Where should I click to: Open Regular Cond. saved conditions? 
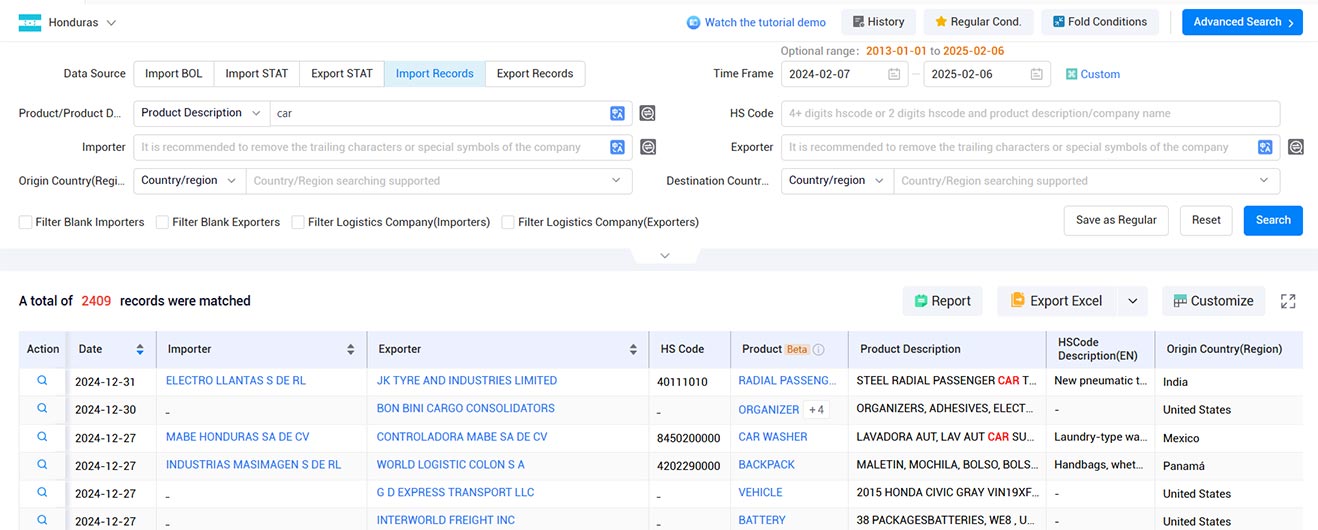pyautogui.click(x=978, y=22)
